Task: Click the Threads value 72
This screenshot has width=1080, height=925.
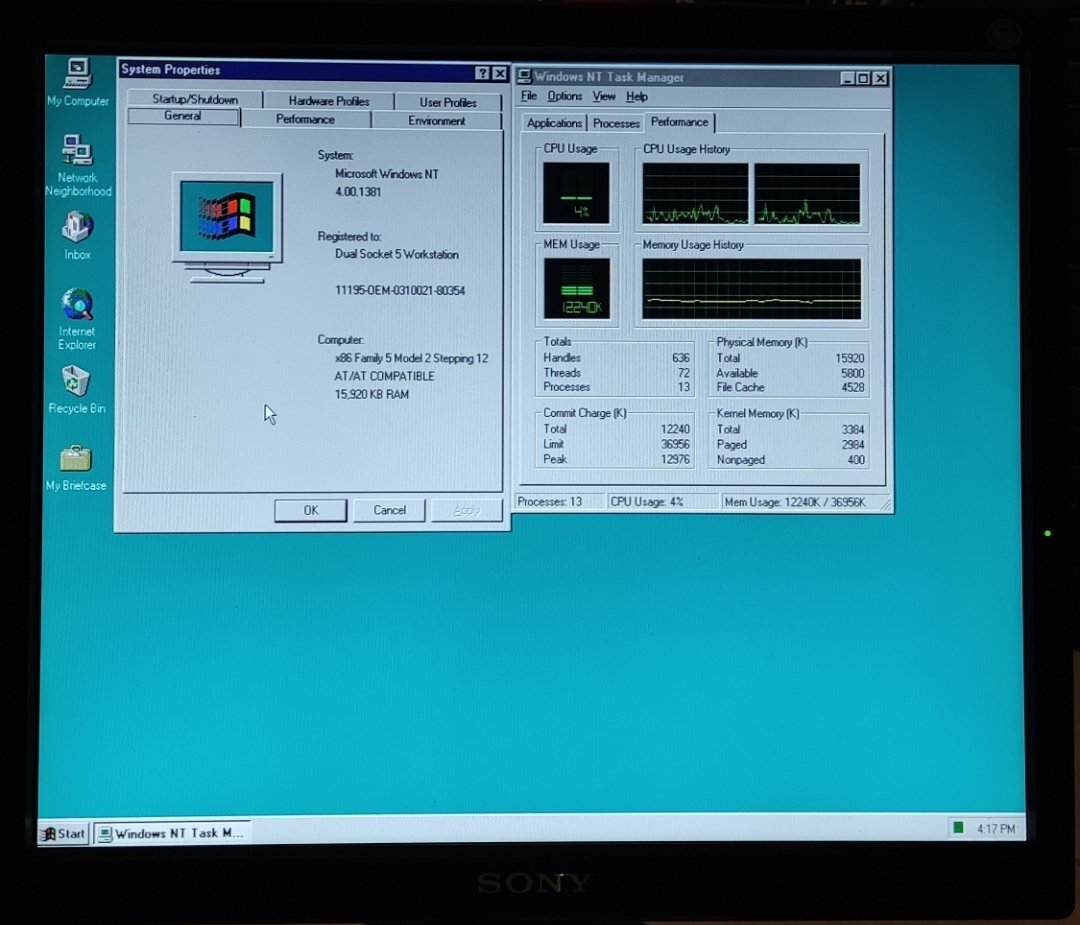Action: click(x=683, y=373)
